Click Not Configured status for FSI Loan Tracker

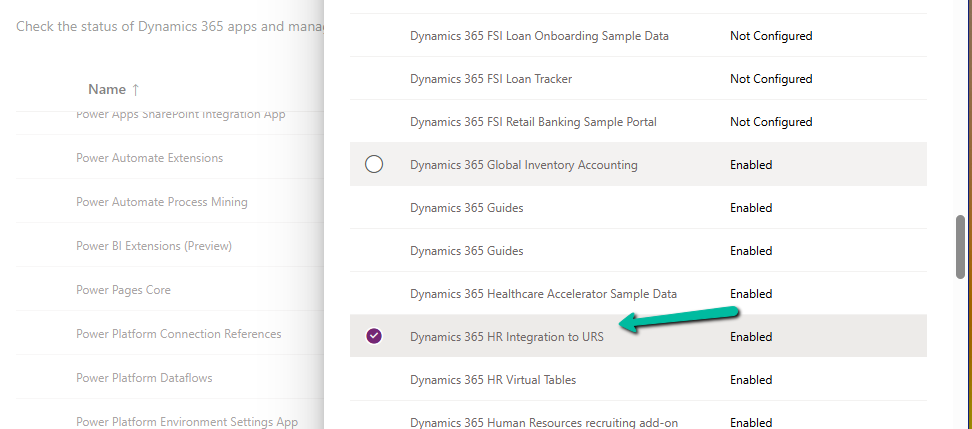point(770,79)
